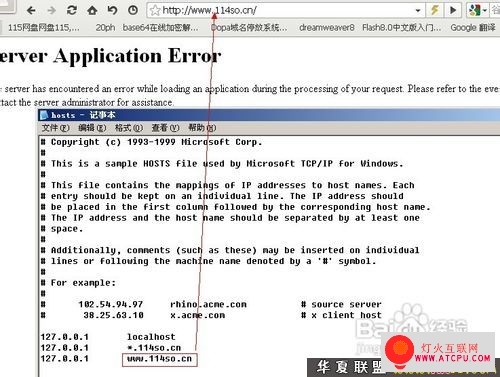Click the bookmark star in address bar
The image size is (500, 377).
tap(155, 11)
